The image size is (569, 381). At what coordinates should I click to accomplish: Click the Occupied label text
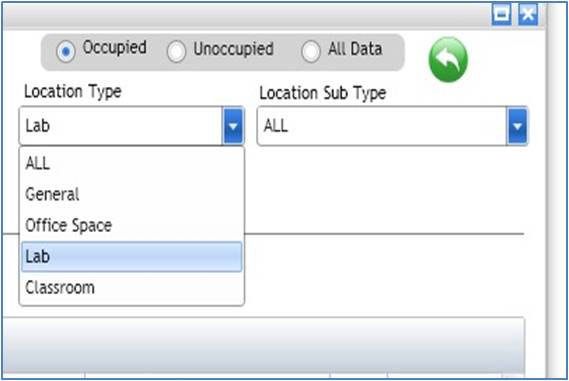point(115,48)
